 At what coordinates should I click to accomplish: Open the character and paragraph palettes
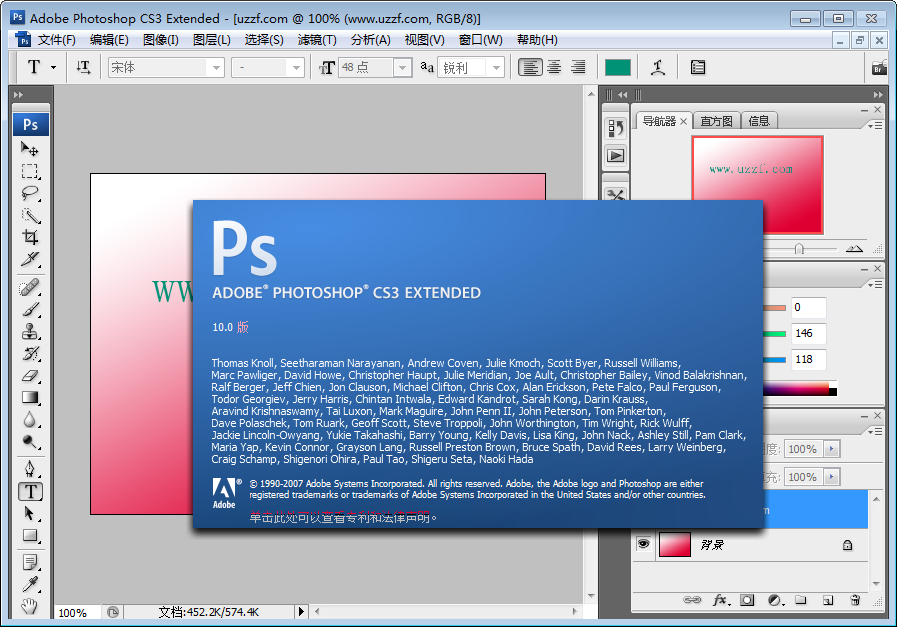[x=697, y=68]
